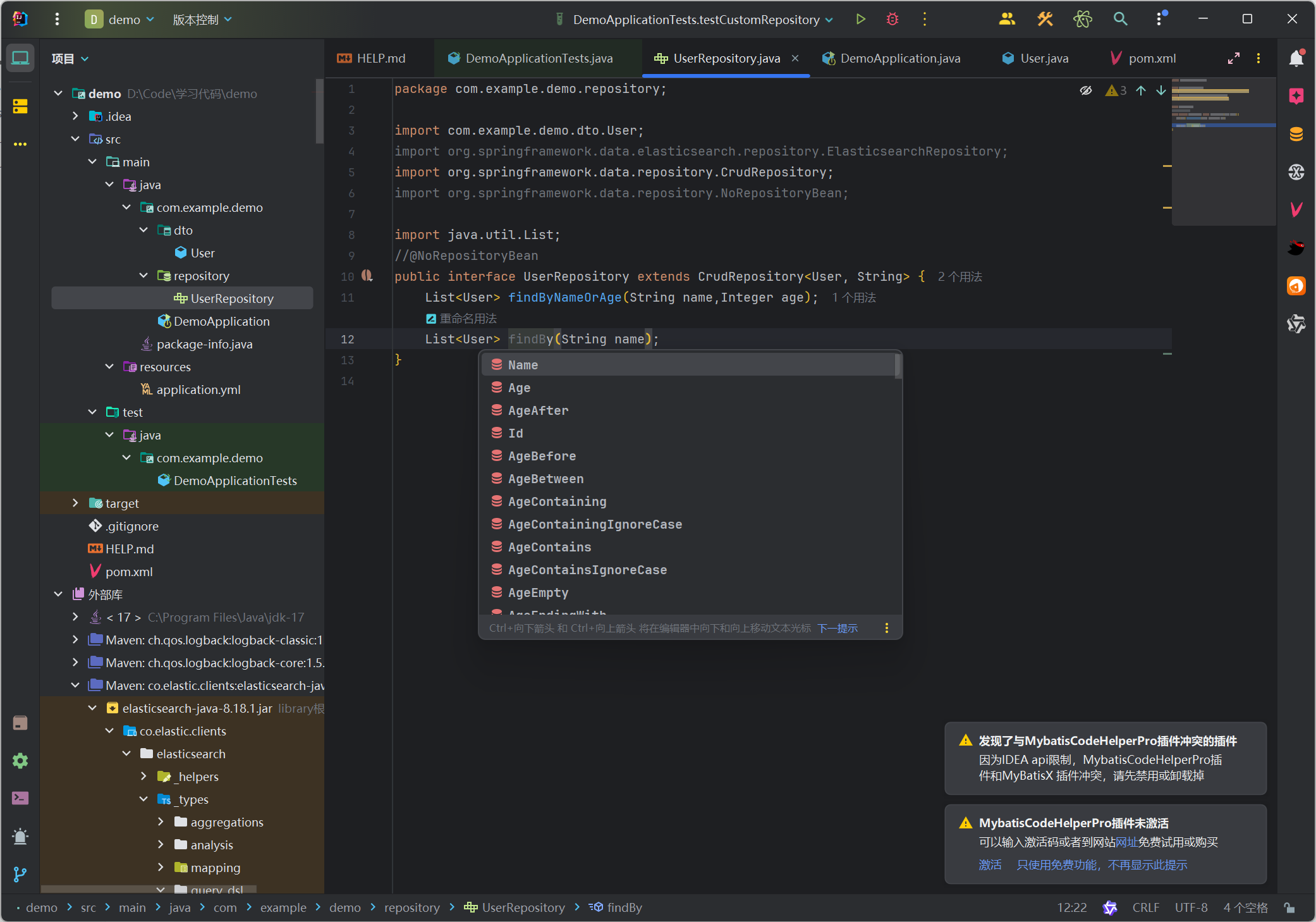The image size is (1316, 922).
Task: Select AgeBetween from completion list
Action: (688, 479)
